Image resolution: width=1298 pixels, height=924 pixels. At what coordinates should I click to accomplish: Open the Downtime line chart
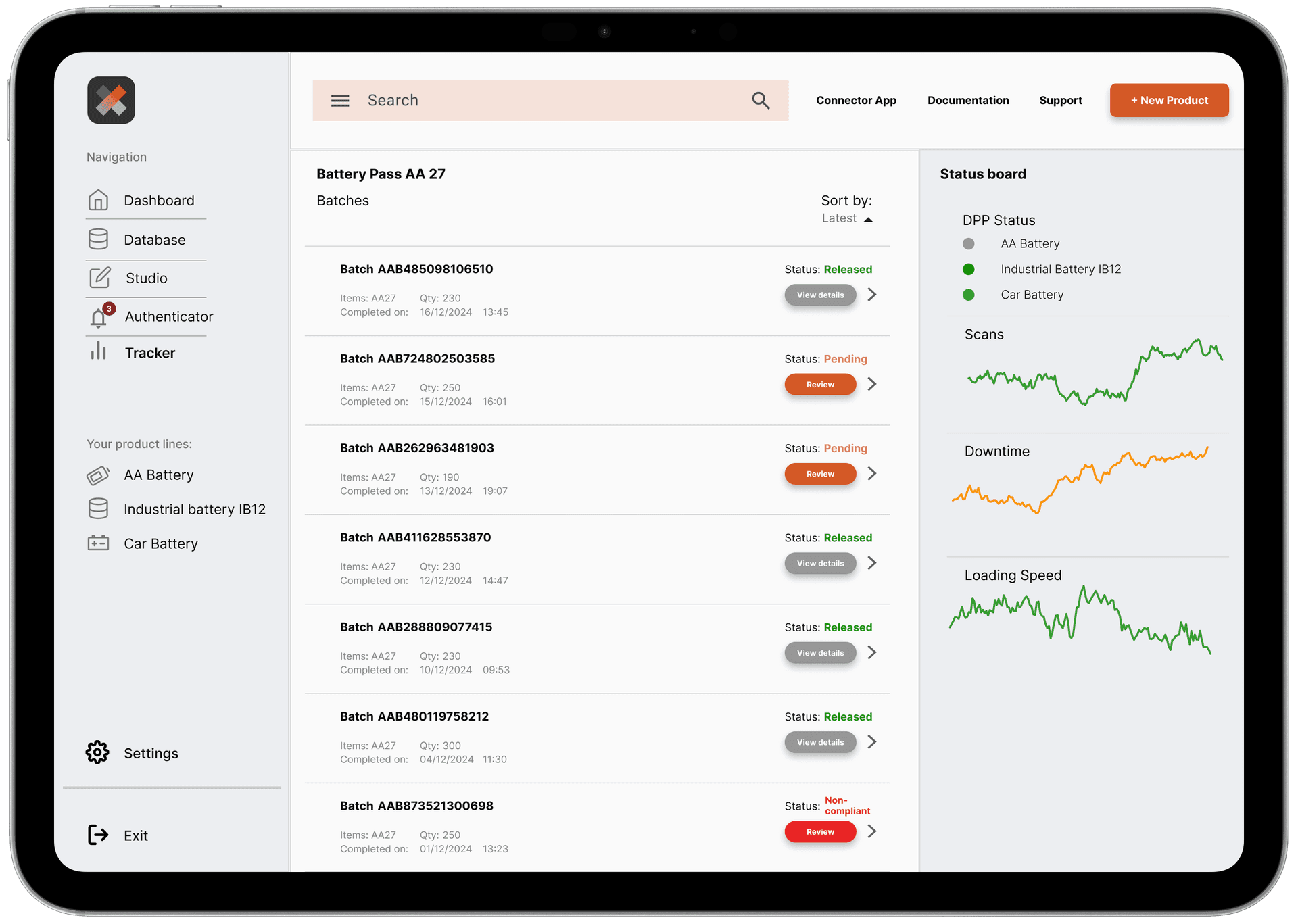(1080, 481)
